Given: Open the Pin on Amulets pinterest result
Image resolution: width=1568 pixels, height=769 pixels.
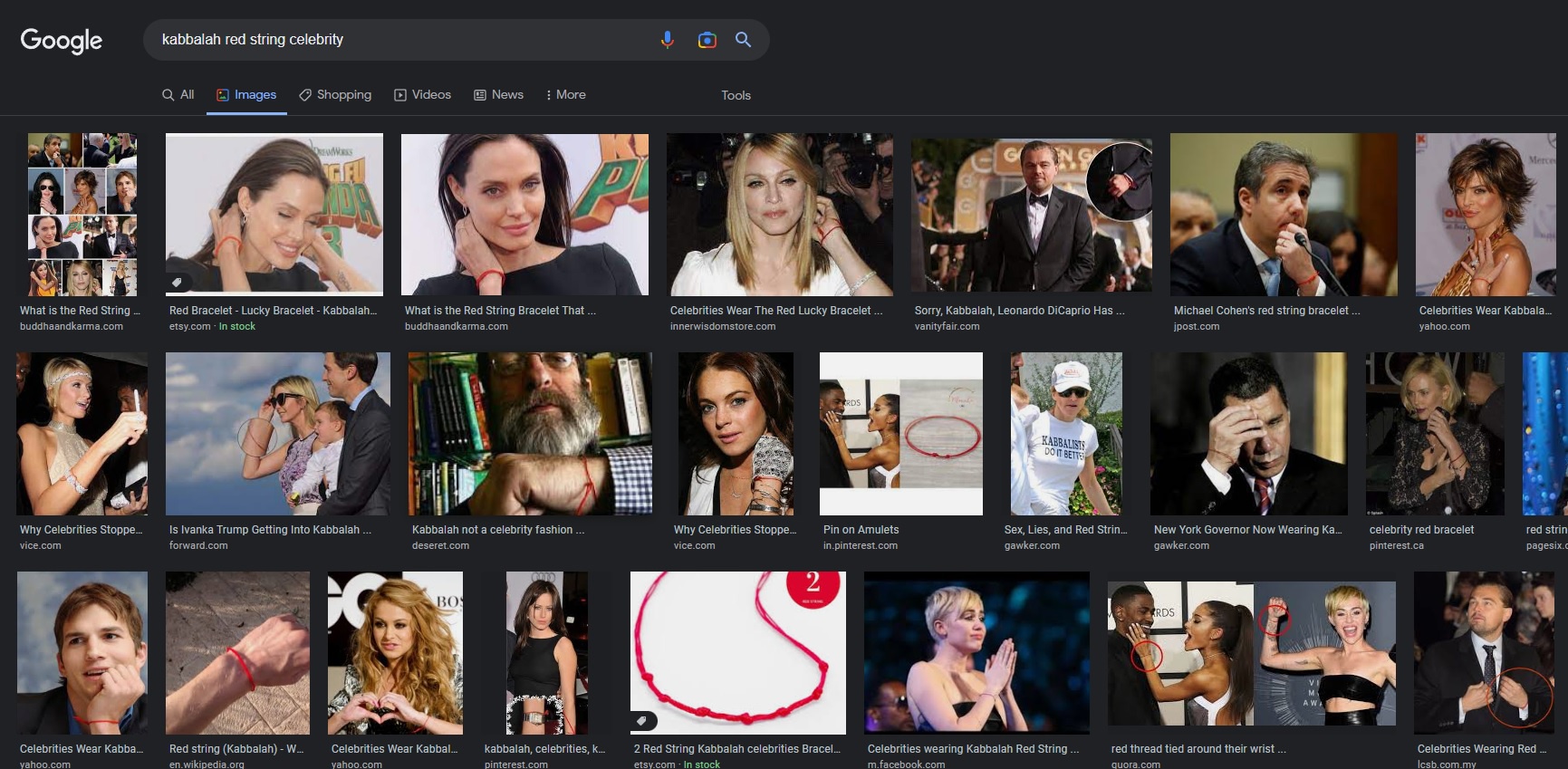Looking at the screenshot, I should click(861, 530).
